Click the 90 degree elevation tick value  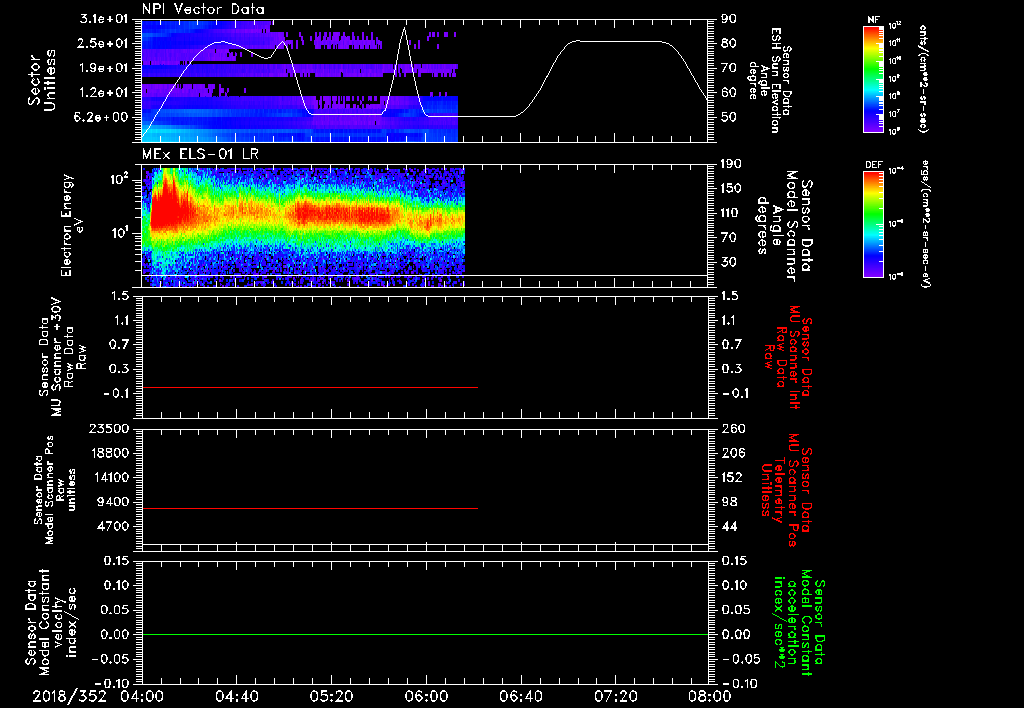(x=728, y=19)
